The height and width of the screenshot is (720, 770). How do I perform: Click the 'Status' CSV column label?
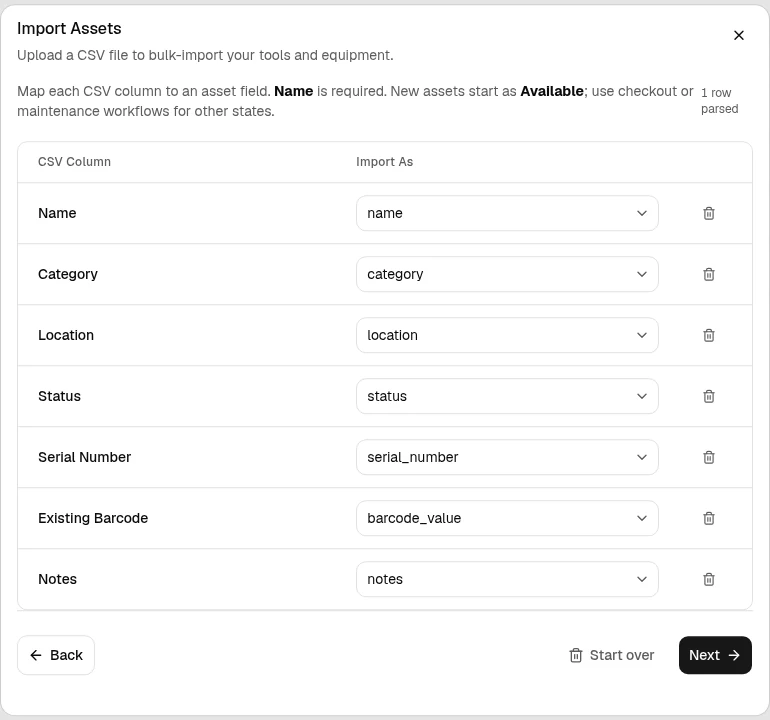59,396
